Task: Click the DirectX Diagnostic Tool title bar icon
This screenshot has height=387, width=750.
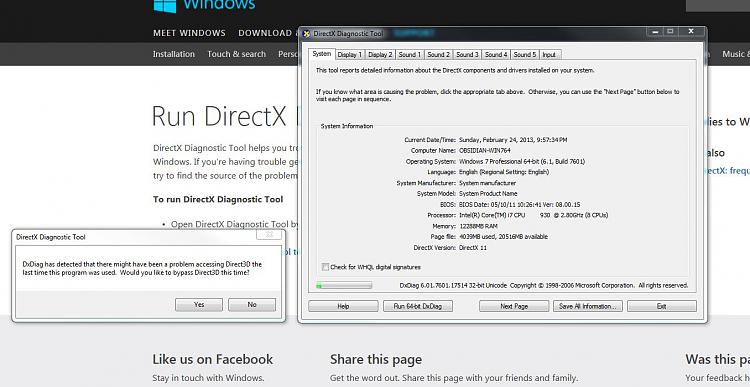Action: pos(307,33)
